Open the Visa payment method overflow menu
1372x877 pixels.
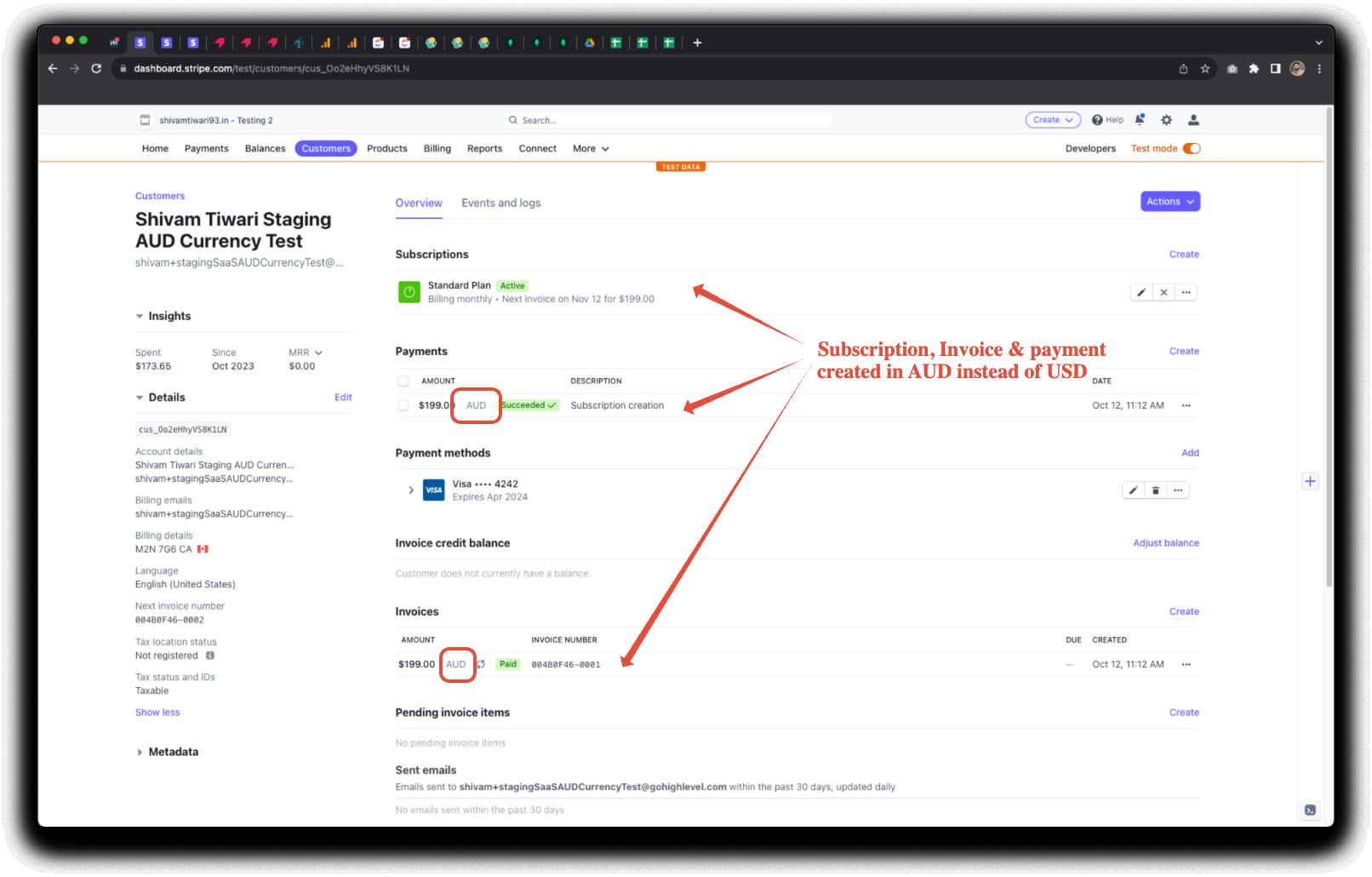[1178, 490]
